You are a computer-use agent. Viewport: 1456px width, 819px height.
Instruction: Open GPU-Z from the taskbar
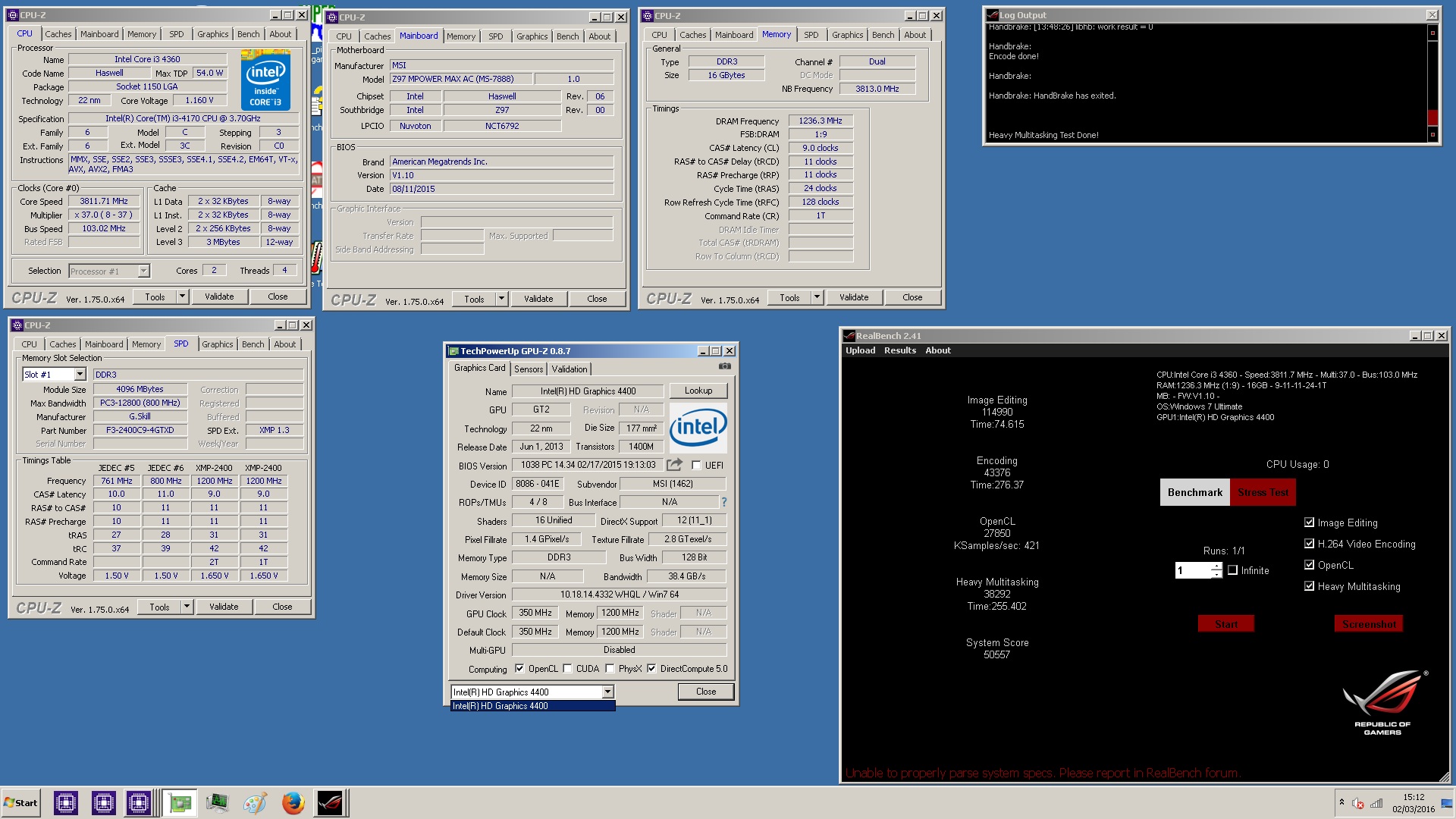pos(180,802)
